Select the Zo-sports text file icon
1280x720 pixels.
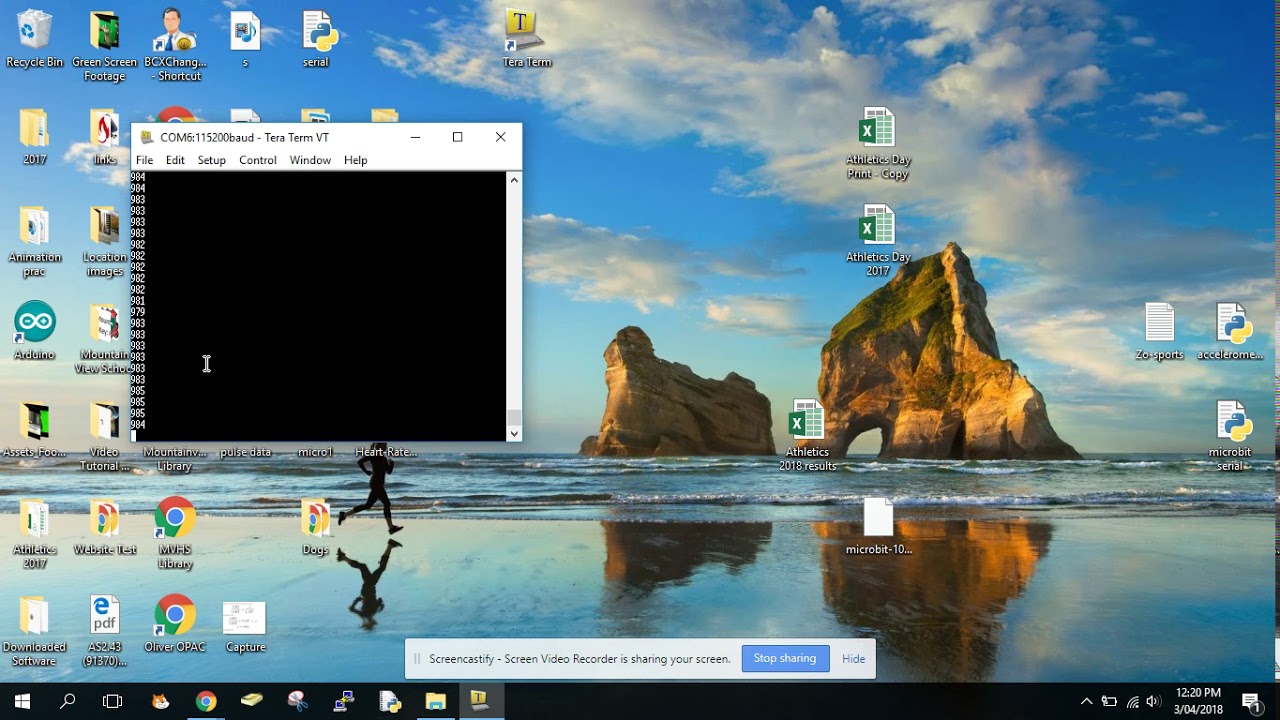coord(1159,331)
